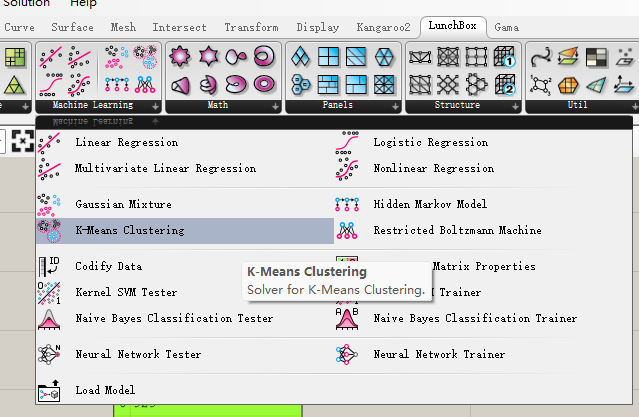Click Nonlinear Regression icon in ribbon
Image resolution: width=639 pixels, height=417 pixels.
79,85
